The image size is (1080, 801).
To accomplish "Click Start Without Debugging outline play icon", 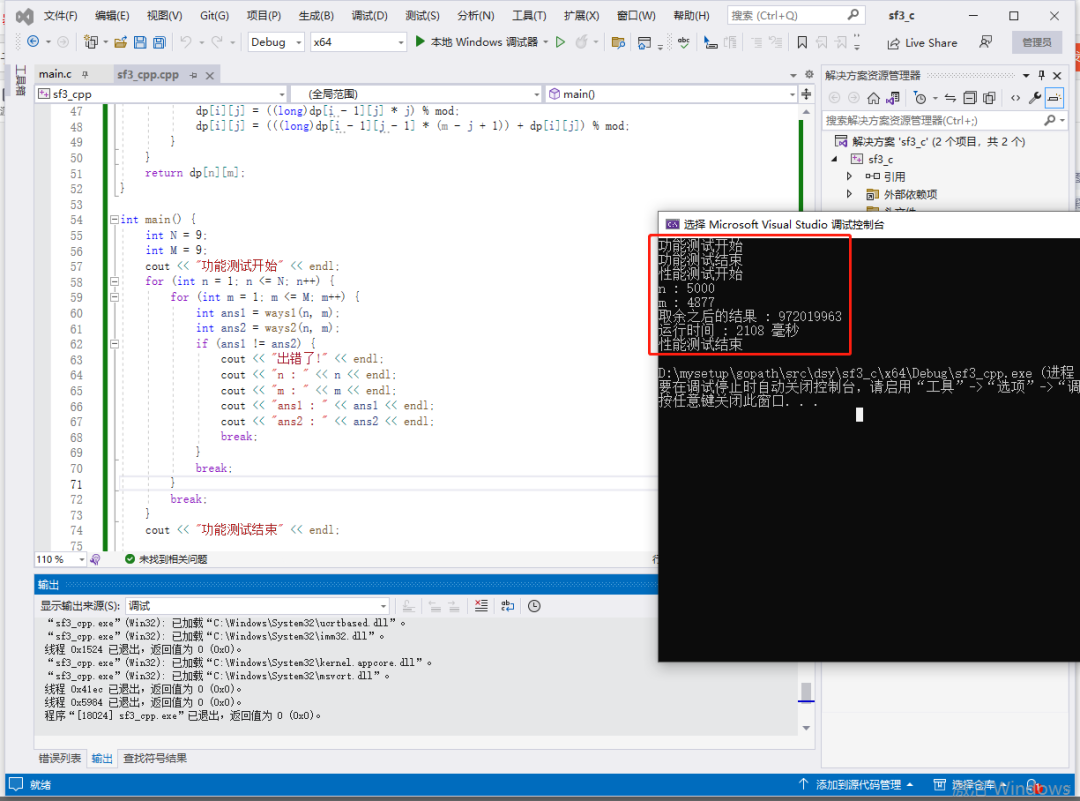I will (561, 42).
